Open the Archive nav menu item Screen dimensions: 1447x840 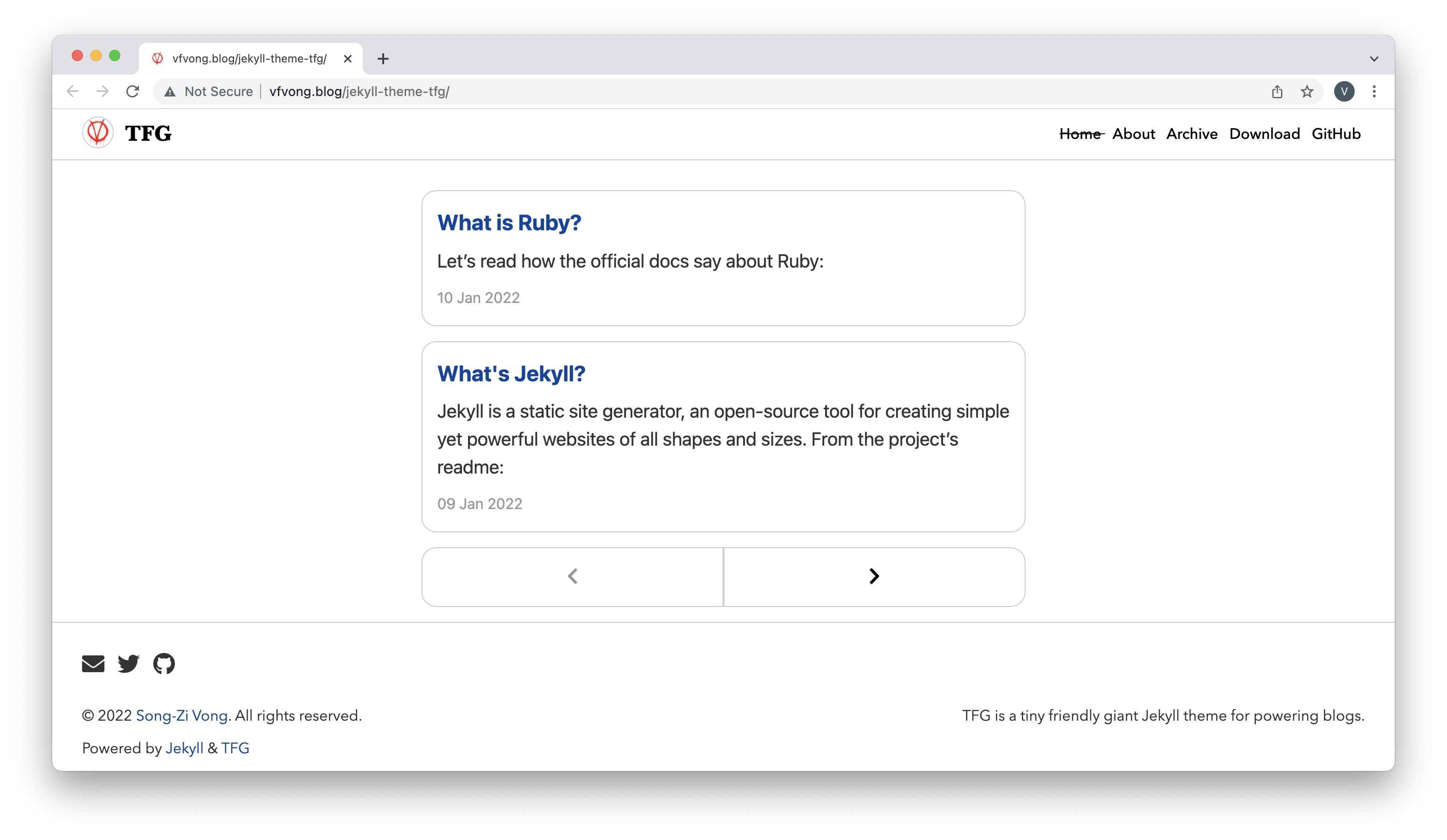(1192, 134)
